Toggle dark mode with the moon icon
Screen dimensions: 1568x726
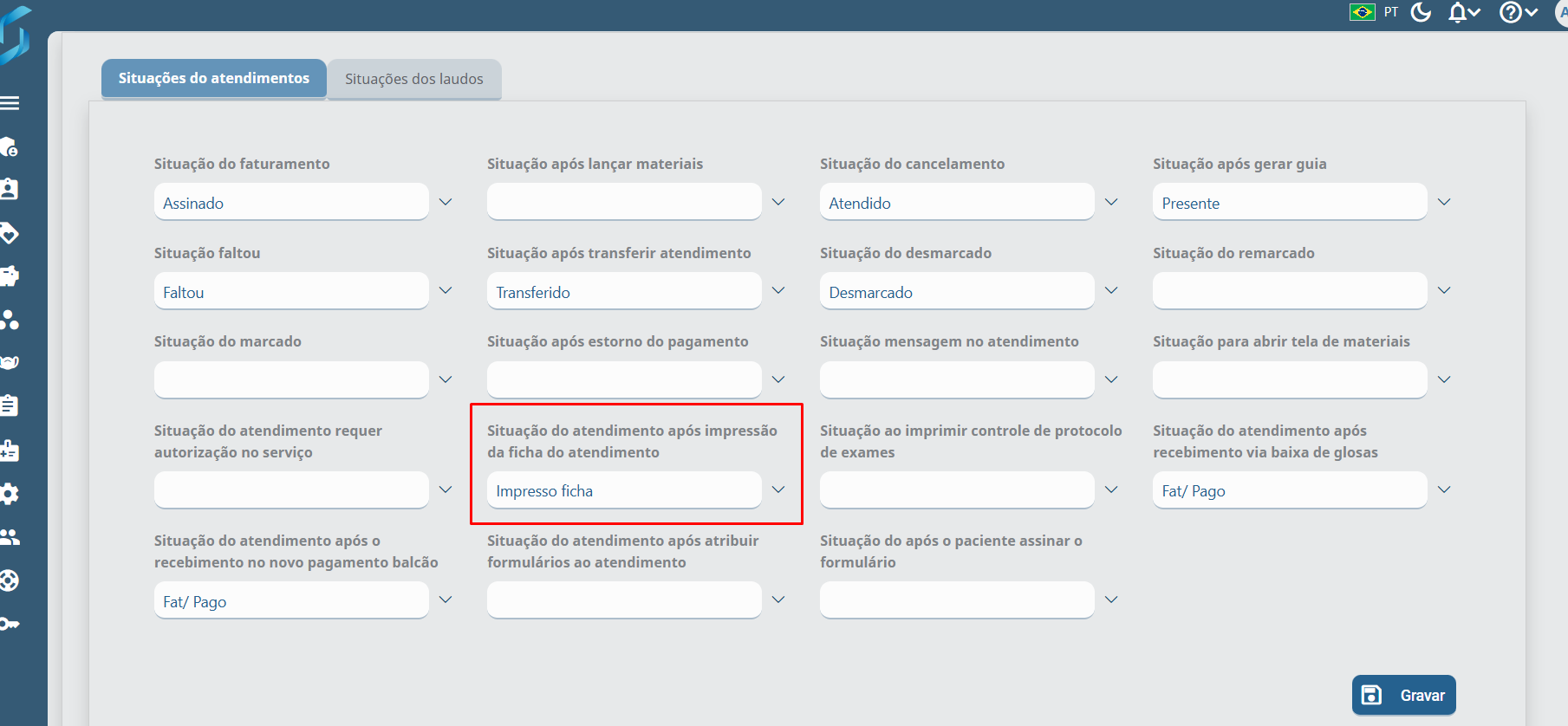click(x=1421, y=12)
